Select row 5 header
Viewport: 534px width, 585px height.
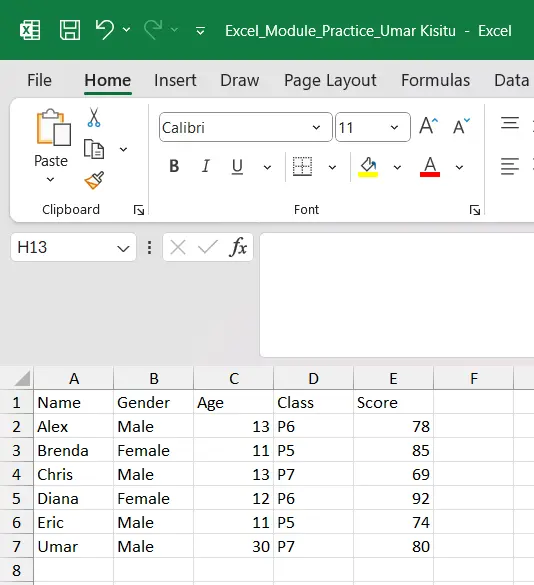tap(16, 498)
